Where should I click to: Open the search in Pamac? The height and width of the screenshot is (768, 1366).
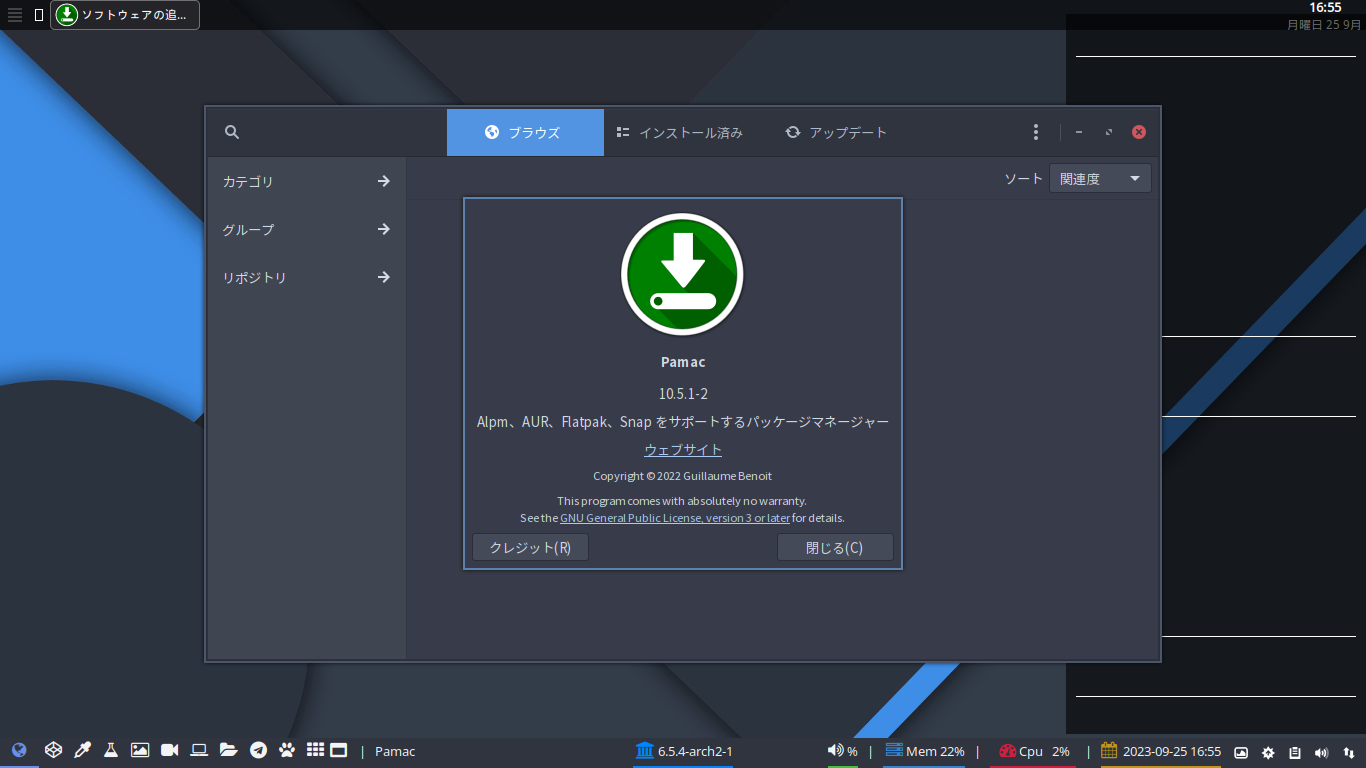click(231, 131)
